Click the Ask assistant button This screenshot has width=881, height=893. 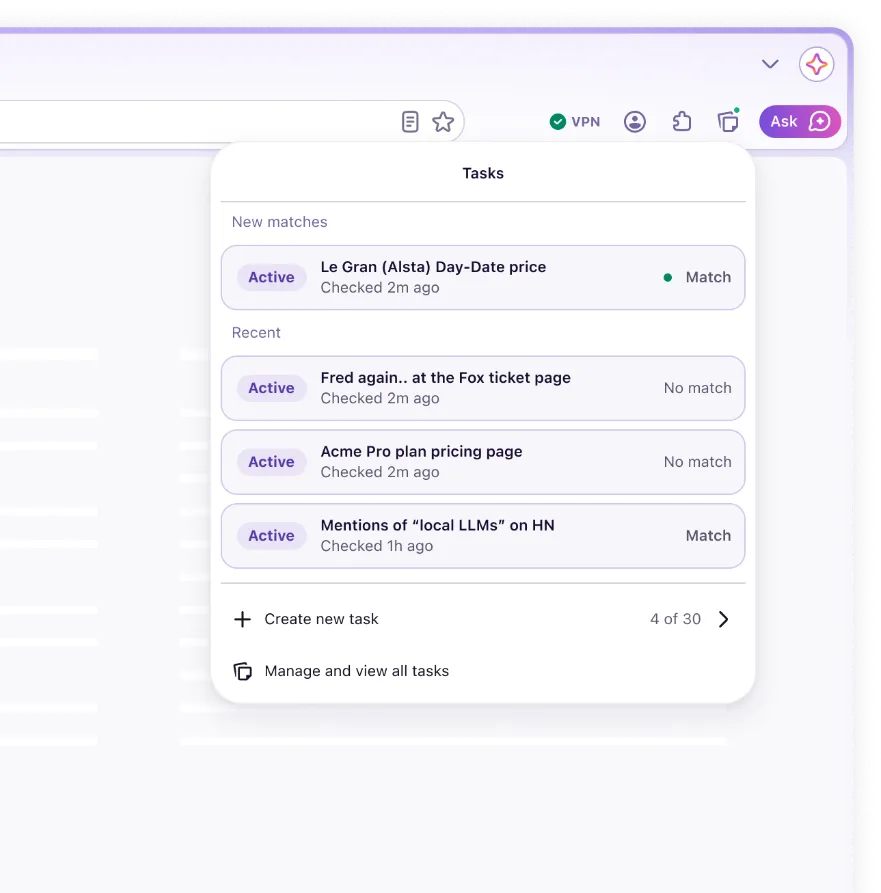tap(800, 121)
